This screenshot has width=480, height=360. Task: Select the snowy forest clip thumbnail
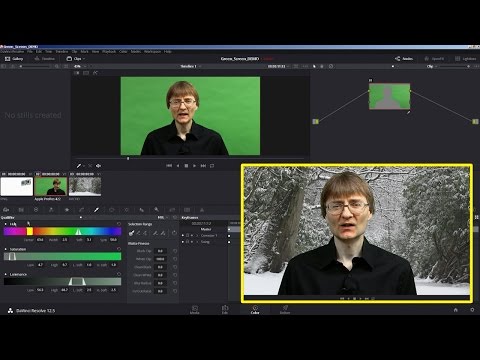pyautogui.click(x=85, y=186)
